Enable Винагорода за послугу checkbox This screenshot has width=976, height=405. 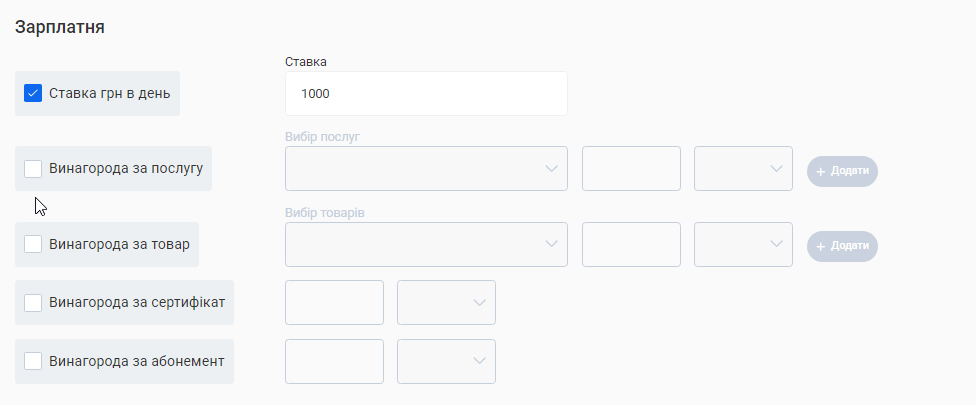[x=33, y=168]
